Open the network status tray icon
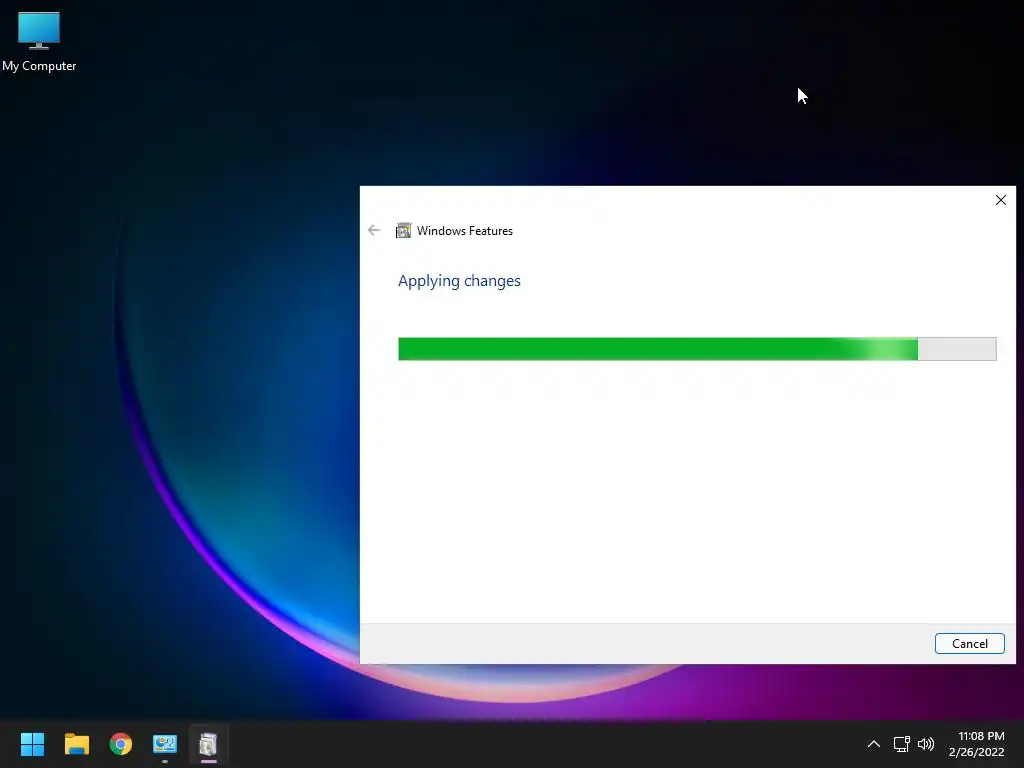Image resolution: width=1024 pixels, height=768 pixels. [x=901, y=744]
